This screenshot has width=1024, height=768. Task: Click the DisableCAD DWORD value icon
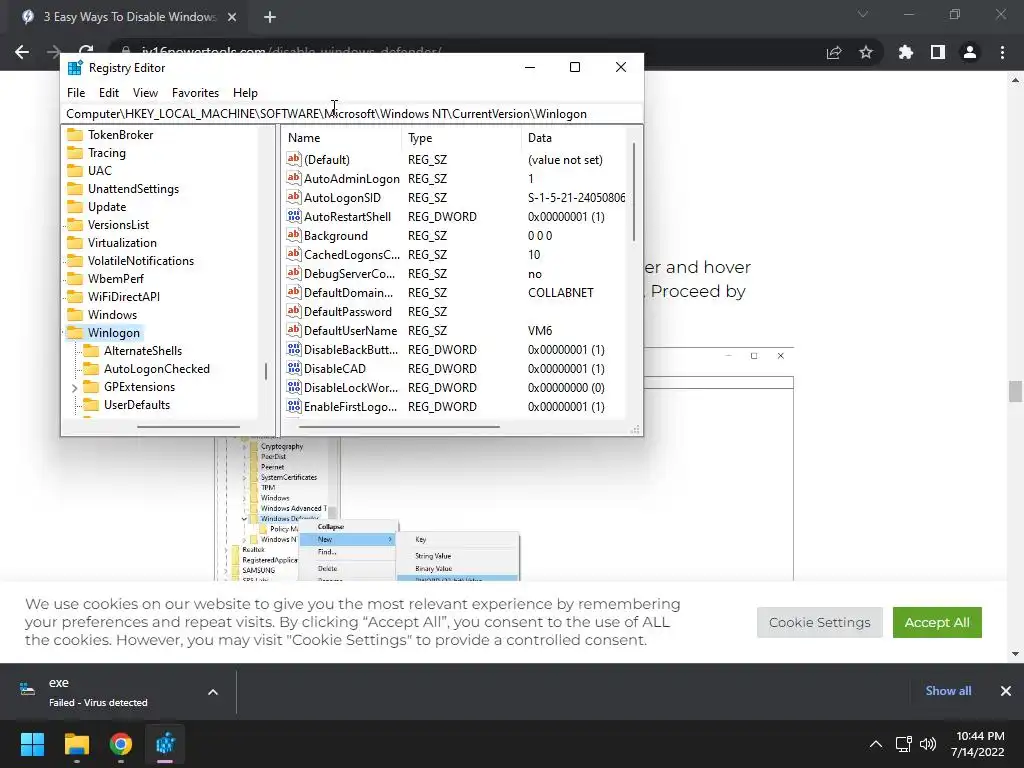tap(294, 368)
